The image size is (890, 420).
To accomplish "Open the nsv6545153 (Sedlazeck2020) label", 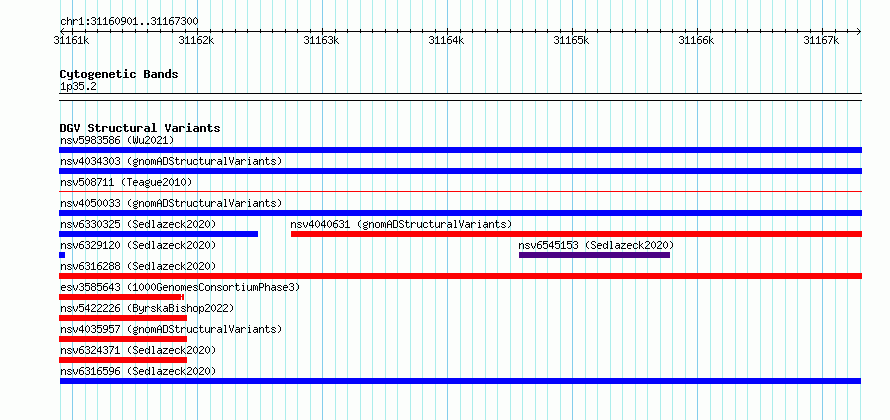I will coord(596,245).
